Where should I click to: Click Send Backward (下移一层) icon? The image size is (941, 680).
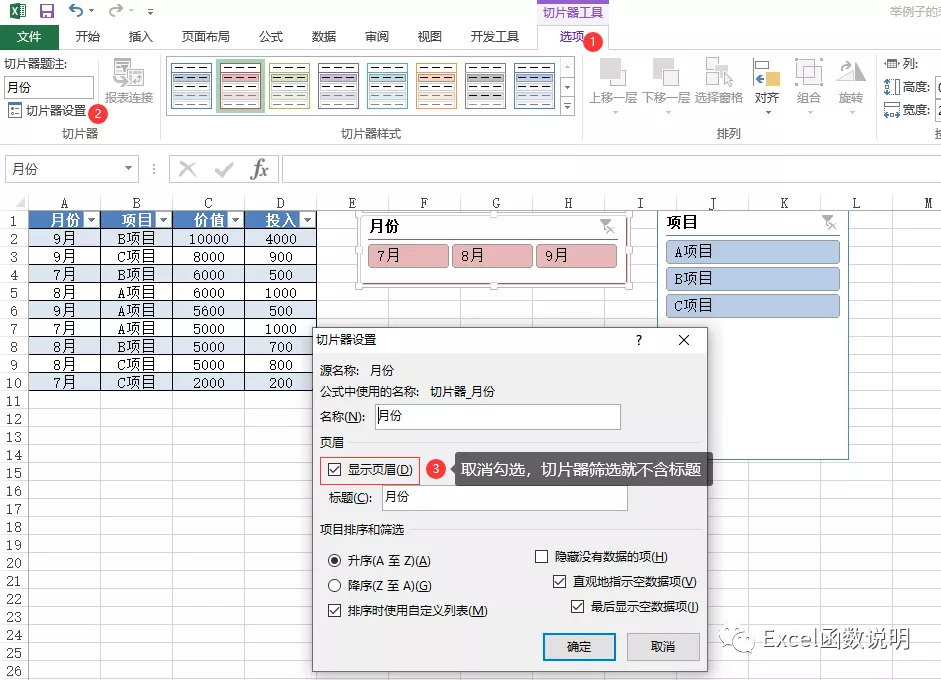tap(666, 73)
